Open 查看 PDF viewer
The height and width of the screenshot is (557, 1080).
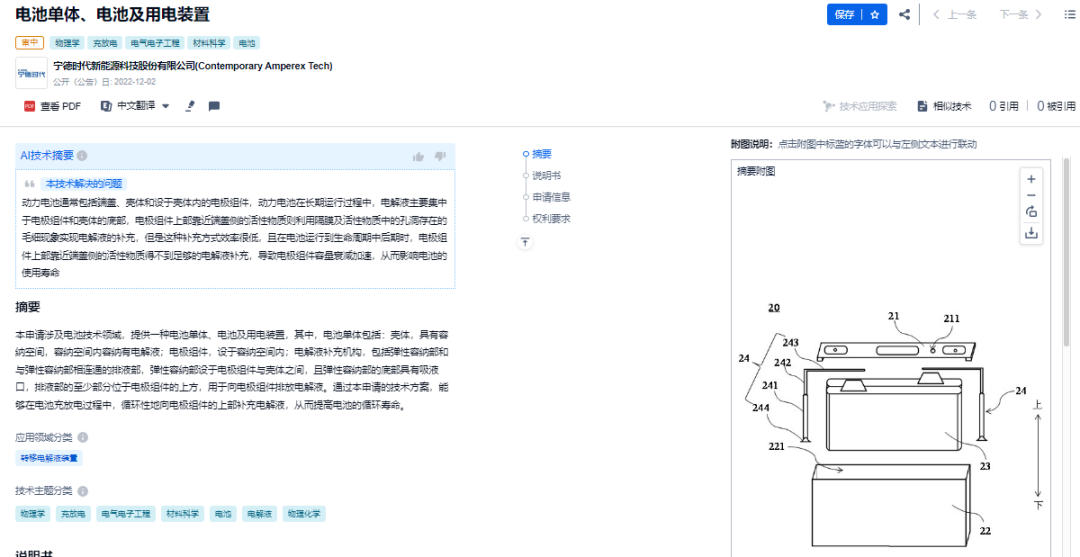point(52,106)
